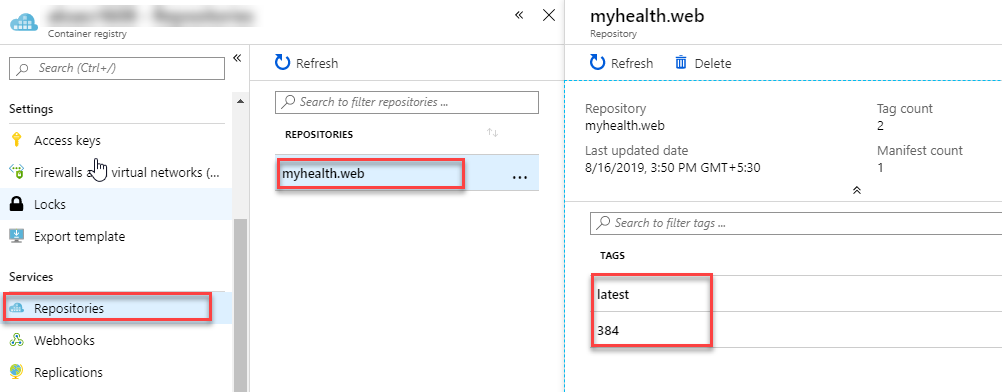Click the Tag count value 2
Viewport: 1002px width, 392px height.
pyautogui.click(x=880, y=125)
